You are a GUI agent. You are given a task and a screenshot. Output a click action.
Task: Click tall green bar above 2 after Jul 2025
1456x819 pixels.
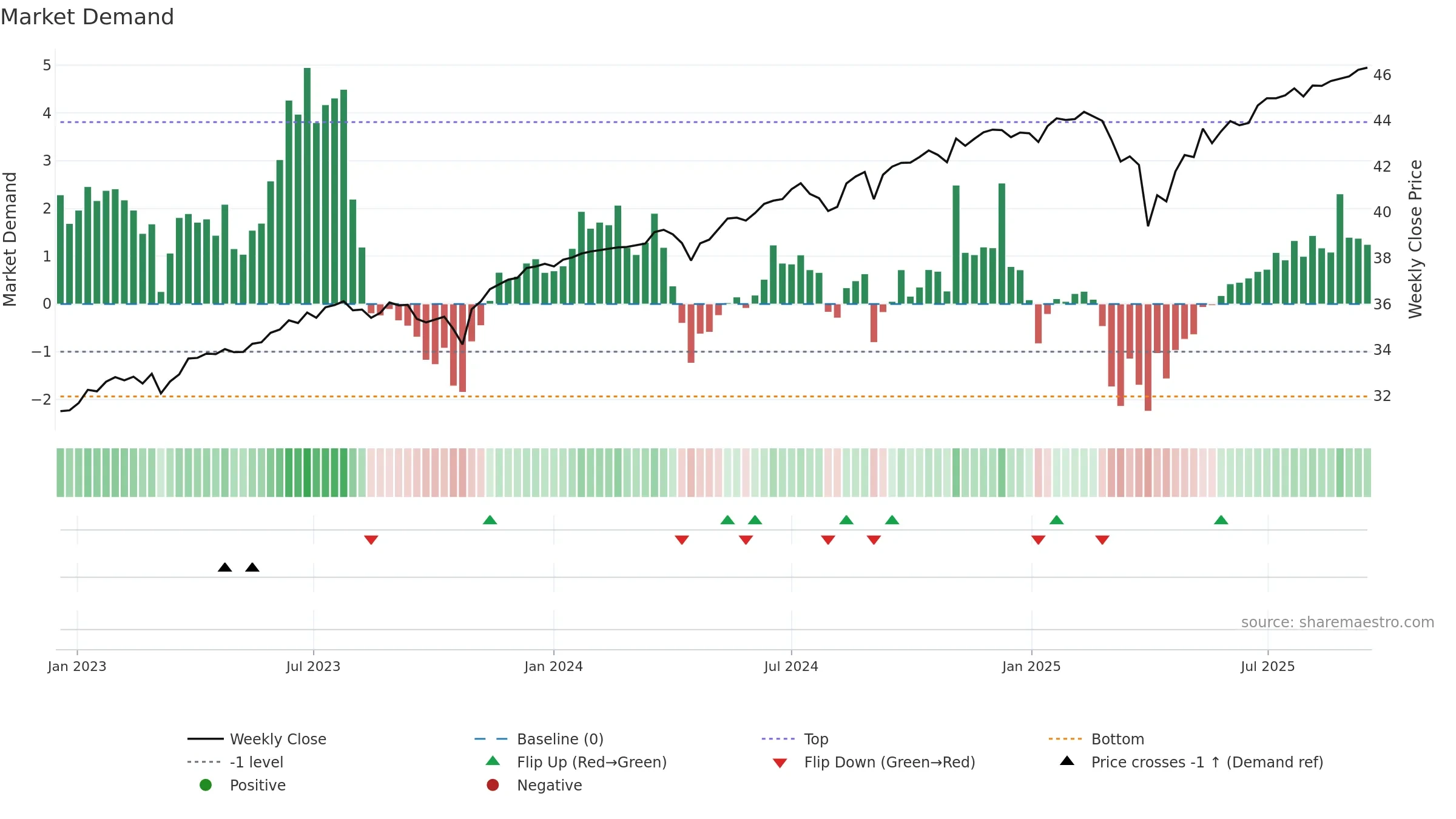(1340, 249)
